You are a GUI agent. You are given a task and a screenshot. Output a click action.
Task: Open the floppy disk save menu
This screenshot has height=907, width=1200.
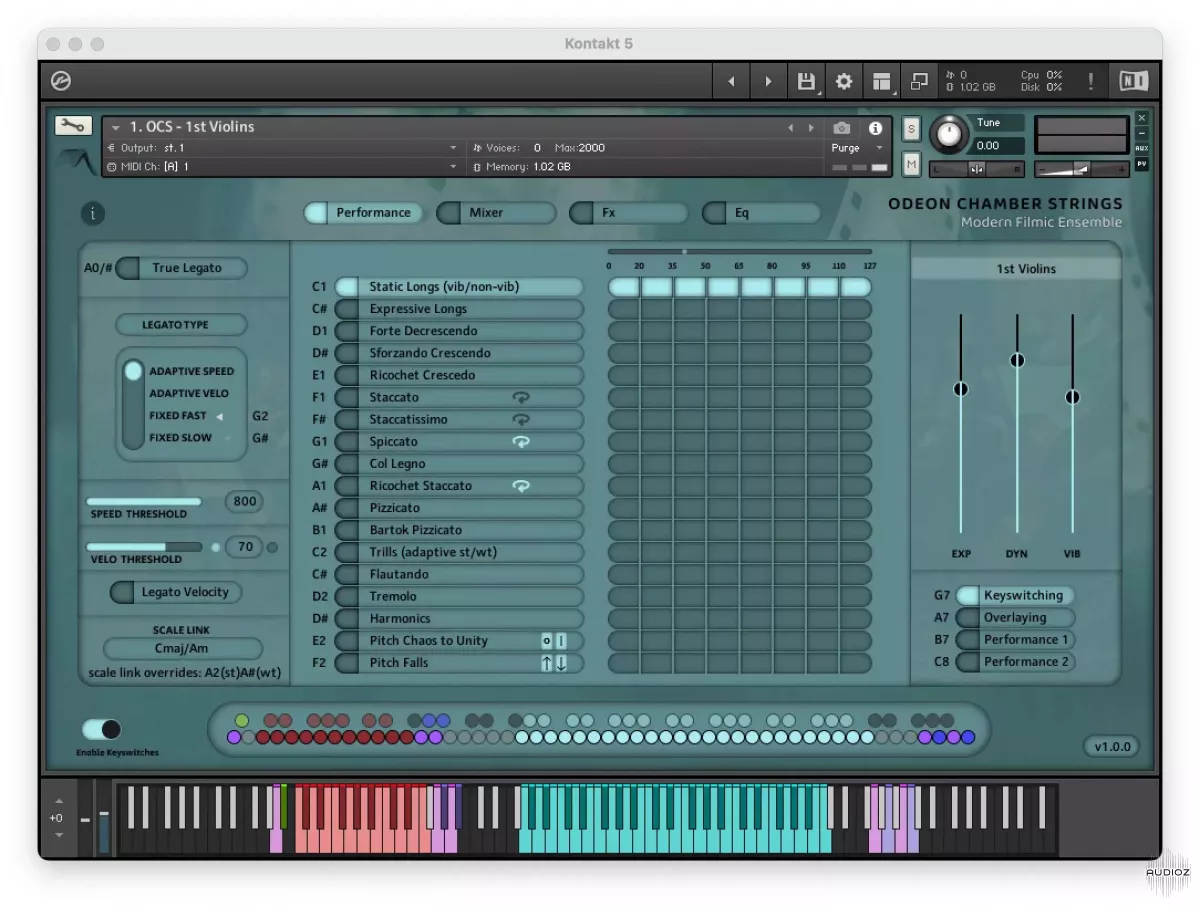(x=806, y=81)
